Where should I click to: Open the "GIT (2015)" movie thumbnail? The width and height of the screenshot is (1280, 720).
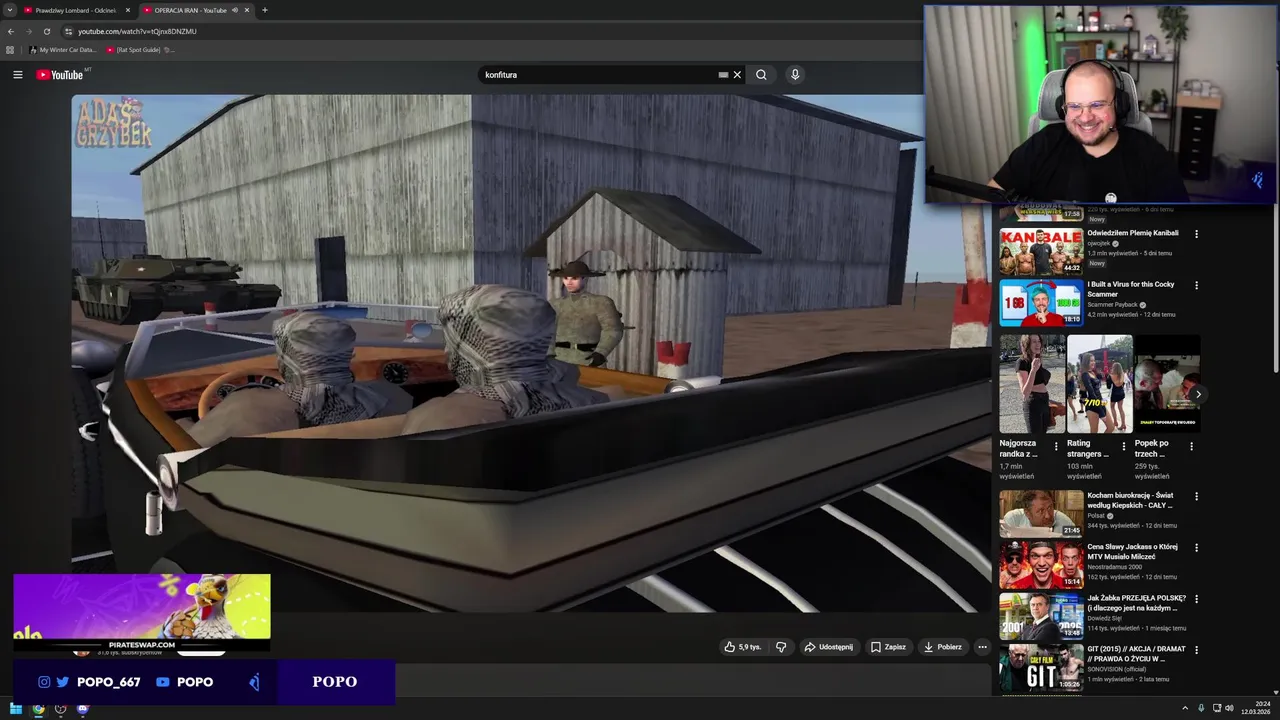tap(1041, 667)
